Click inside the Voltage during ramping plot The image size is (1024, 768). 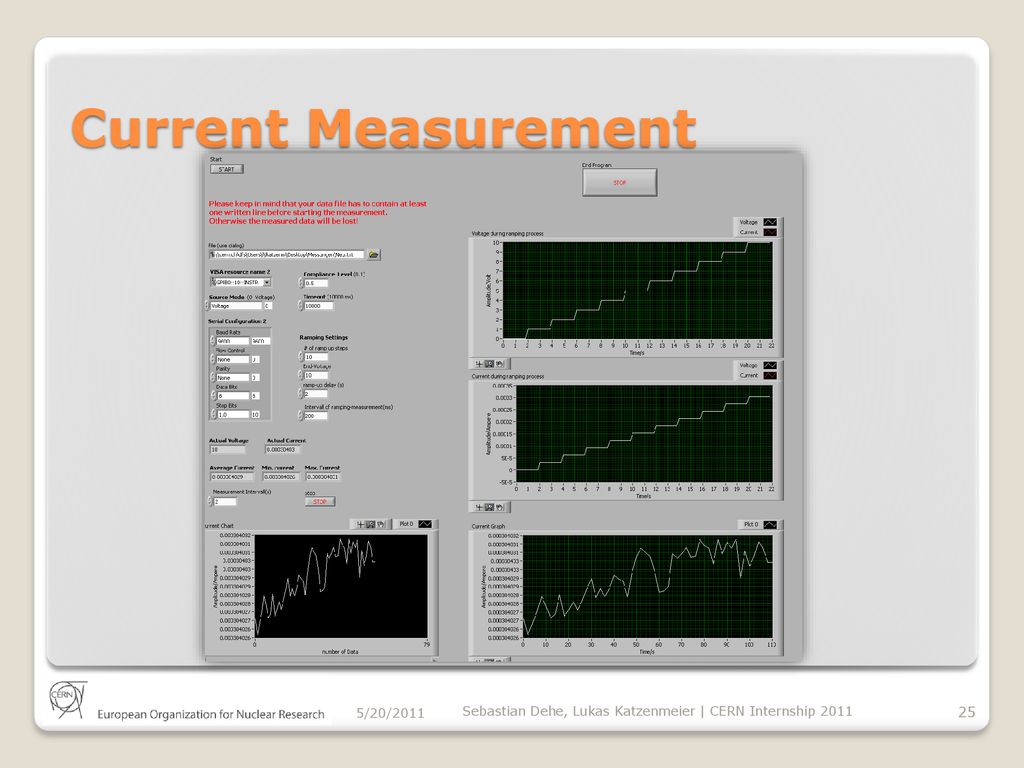637,291
